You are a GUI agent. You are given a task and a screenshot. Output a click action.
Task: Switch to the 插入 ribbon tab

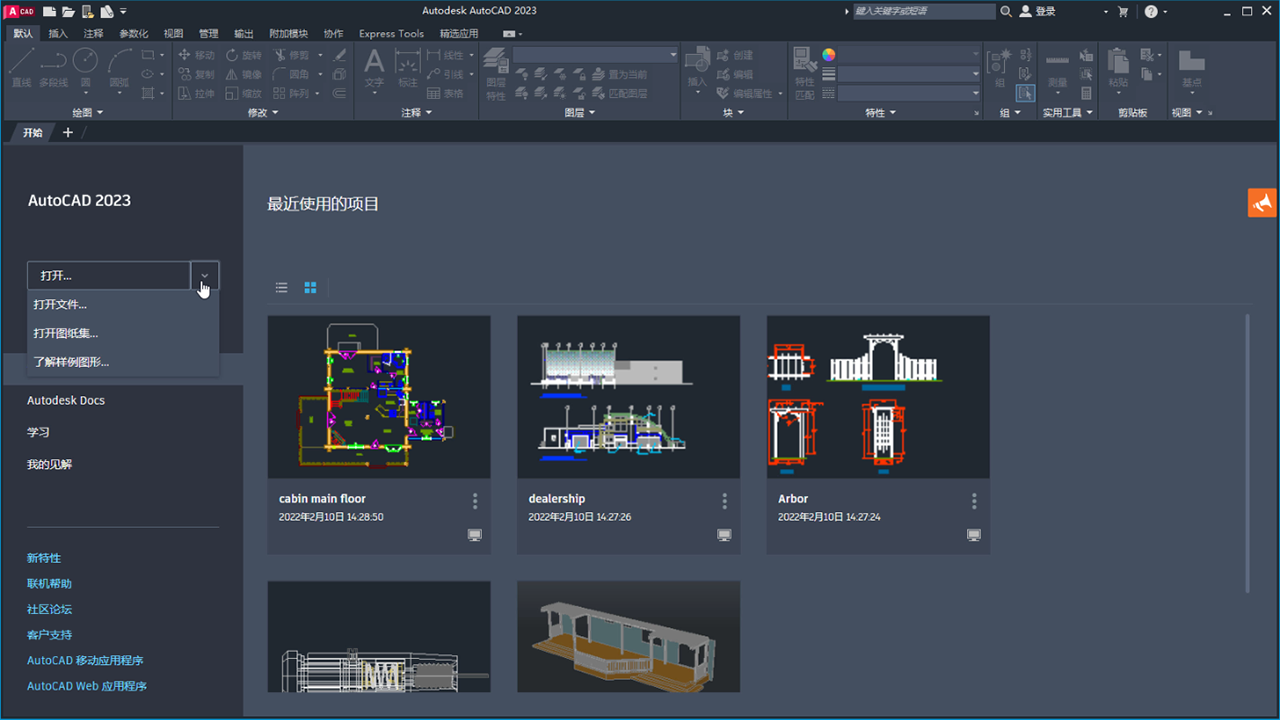58,33
